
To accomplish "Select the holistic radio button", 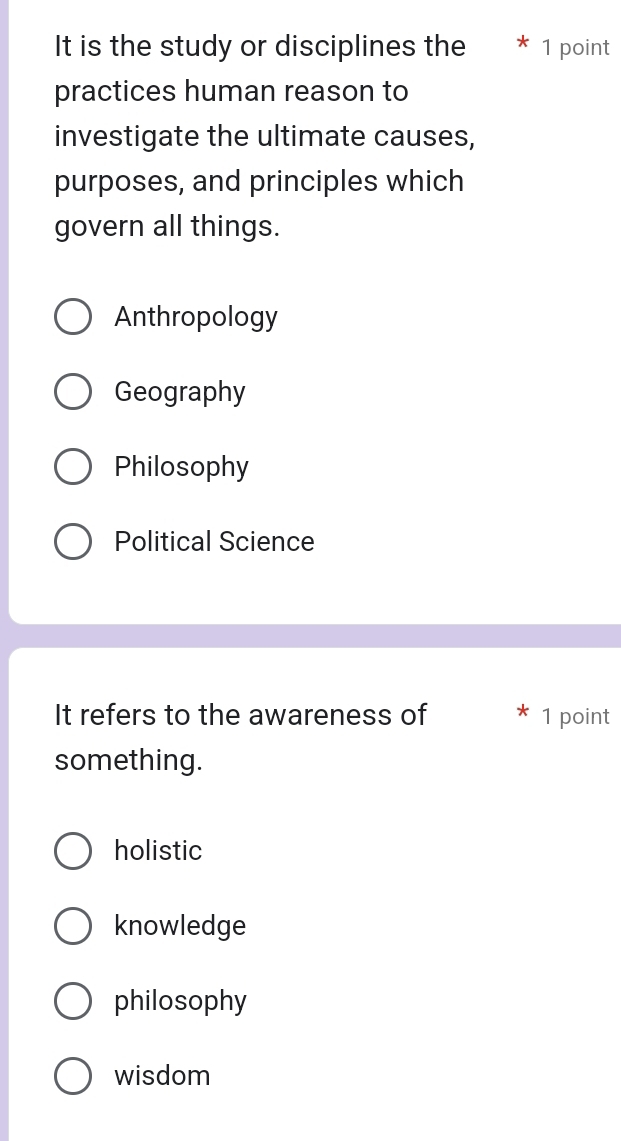I will [73, 851].
